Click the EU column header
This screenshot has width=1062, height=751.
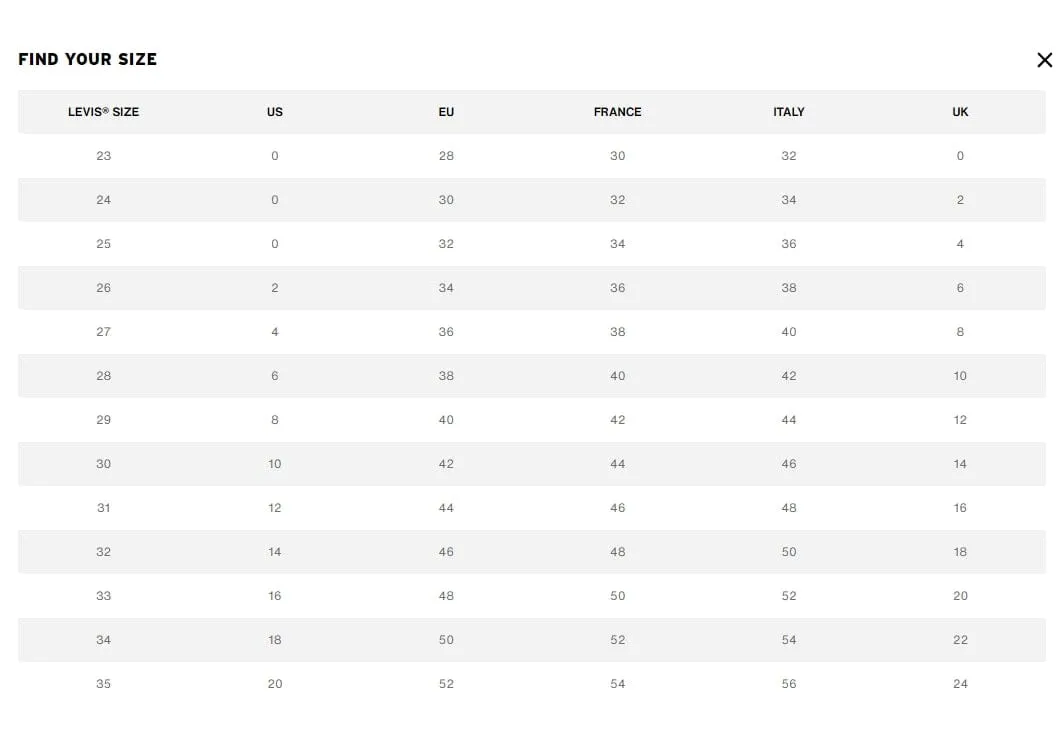click(x=446, y=112)
